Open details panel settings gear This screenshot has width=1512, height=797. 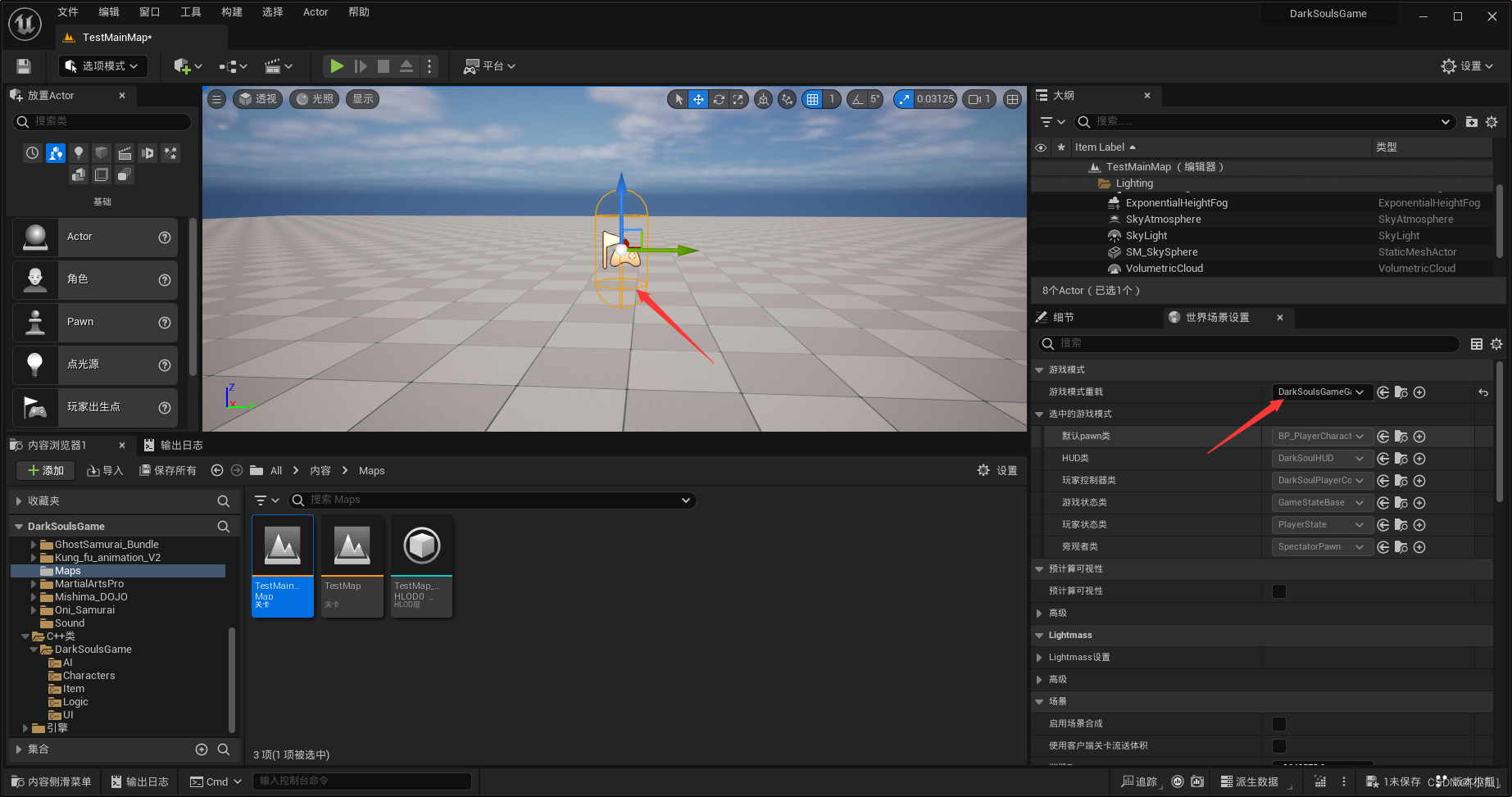pos(1496,344)
